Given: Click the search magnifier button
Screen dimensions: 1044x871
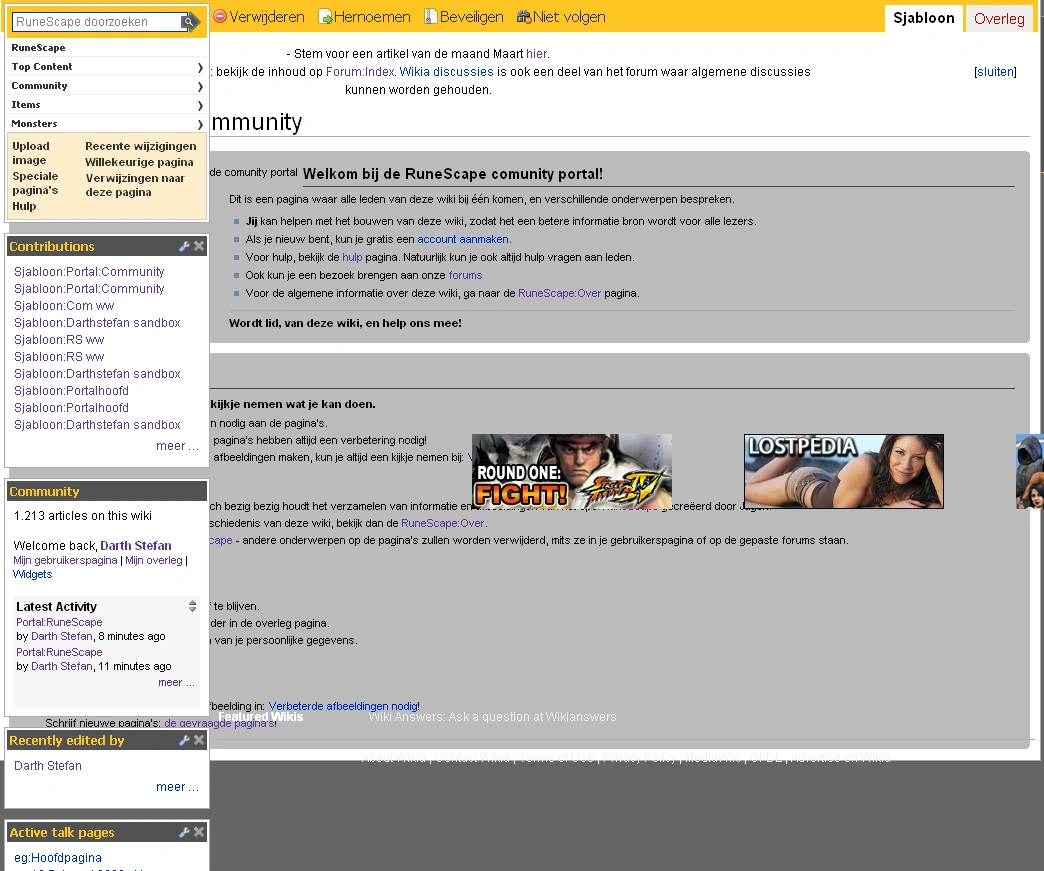Looking at the screenshot, I should coord(188,22).
